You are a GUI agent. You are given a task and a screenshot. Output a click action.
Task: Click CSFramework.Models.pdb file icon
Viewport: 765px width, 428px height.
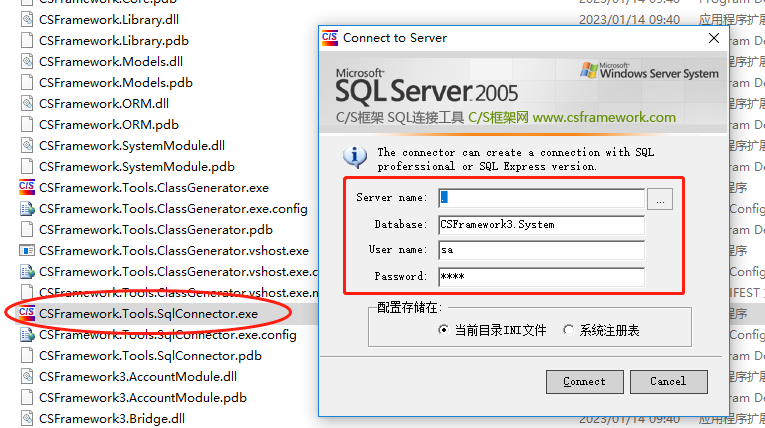point(27,82)
